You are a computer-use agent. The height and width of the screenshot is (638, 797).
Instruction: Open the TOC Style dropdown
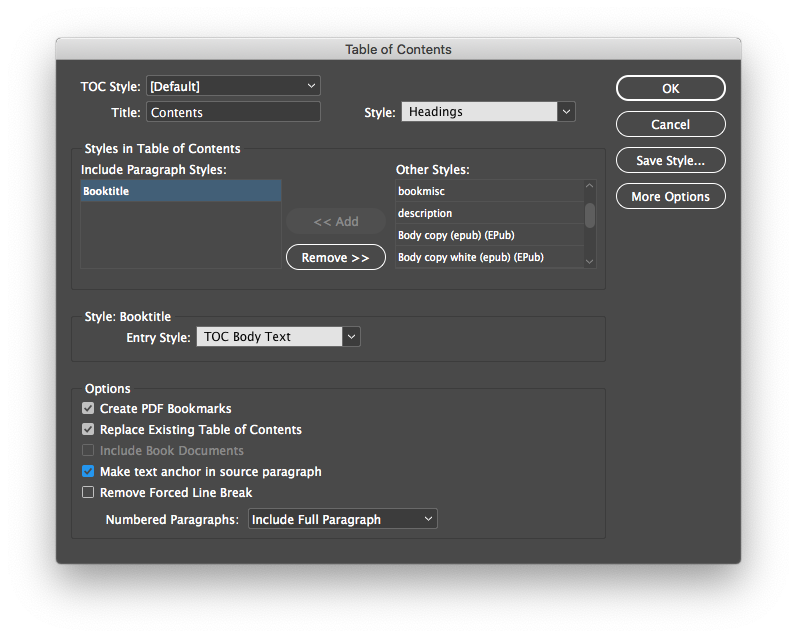tap(233, 86)
